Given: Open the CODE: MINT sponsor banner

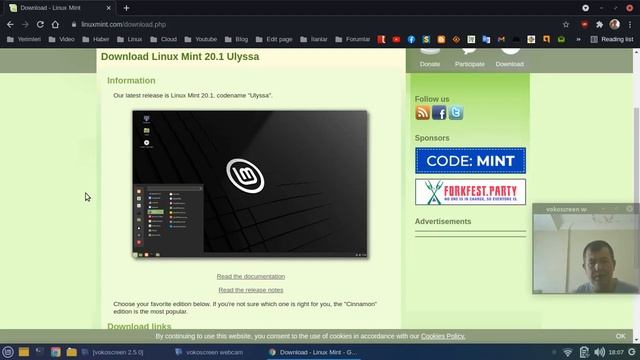Looking at the screenshot, I should pos(470,161).
